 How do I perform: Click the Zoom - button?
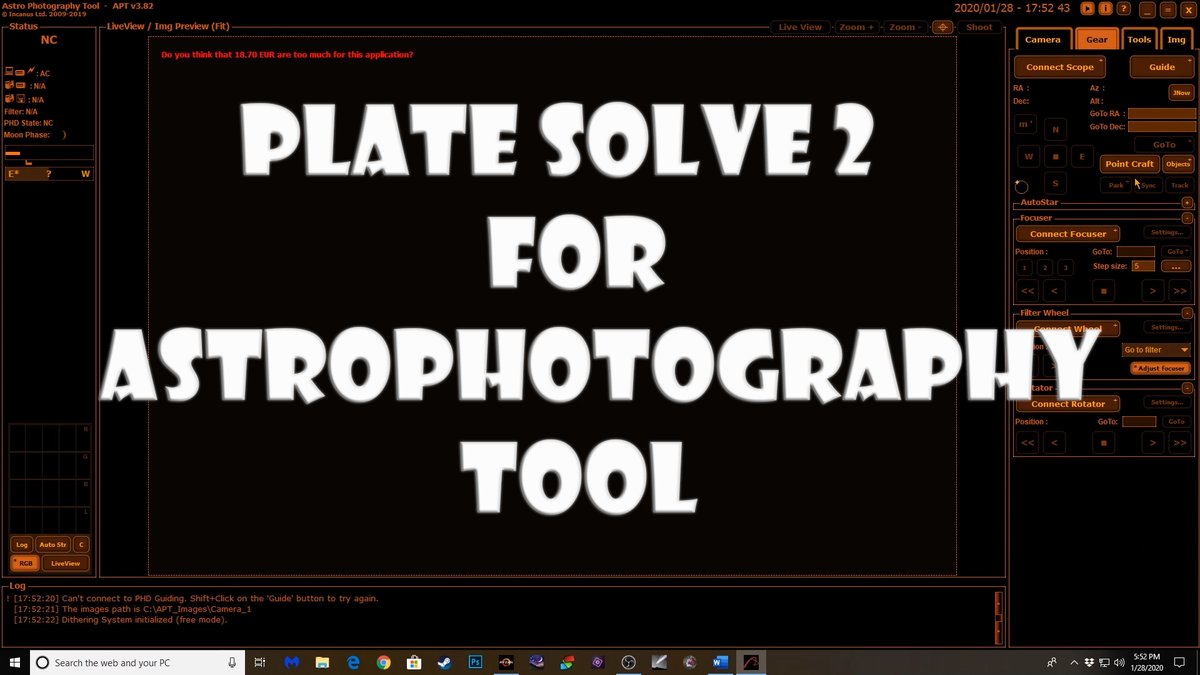click(906, 27)
